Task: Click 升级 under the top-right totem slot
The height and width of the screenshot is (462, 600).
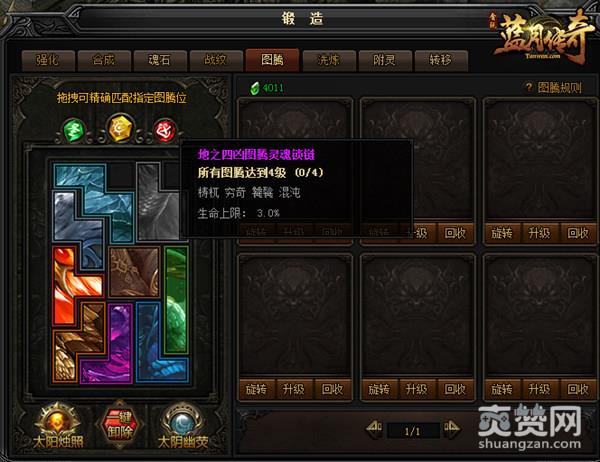Action: click(539, 233)
